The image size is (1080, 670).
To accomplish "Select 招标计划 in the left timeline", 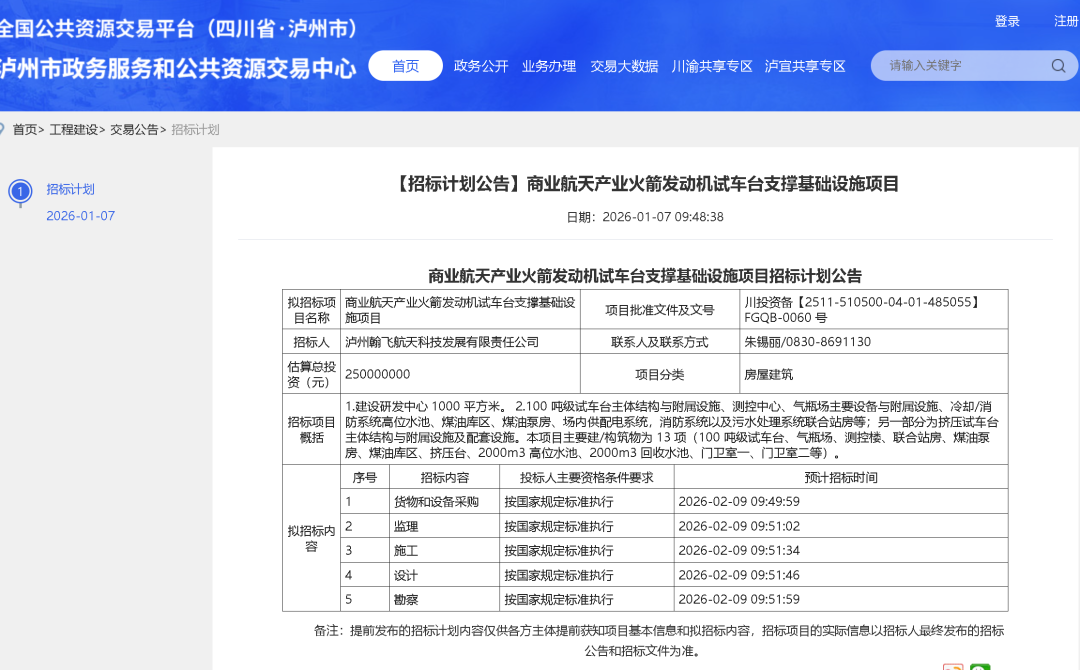I will (x=70, y=189).
